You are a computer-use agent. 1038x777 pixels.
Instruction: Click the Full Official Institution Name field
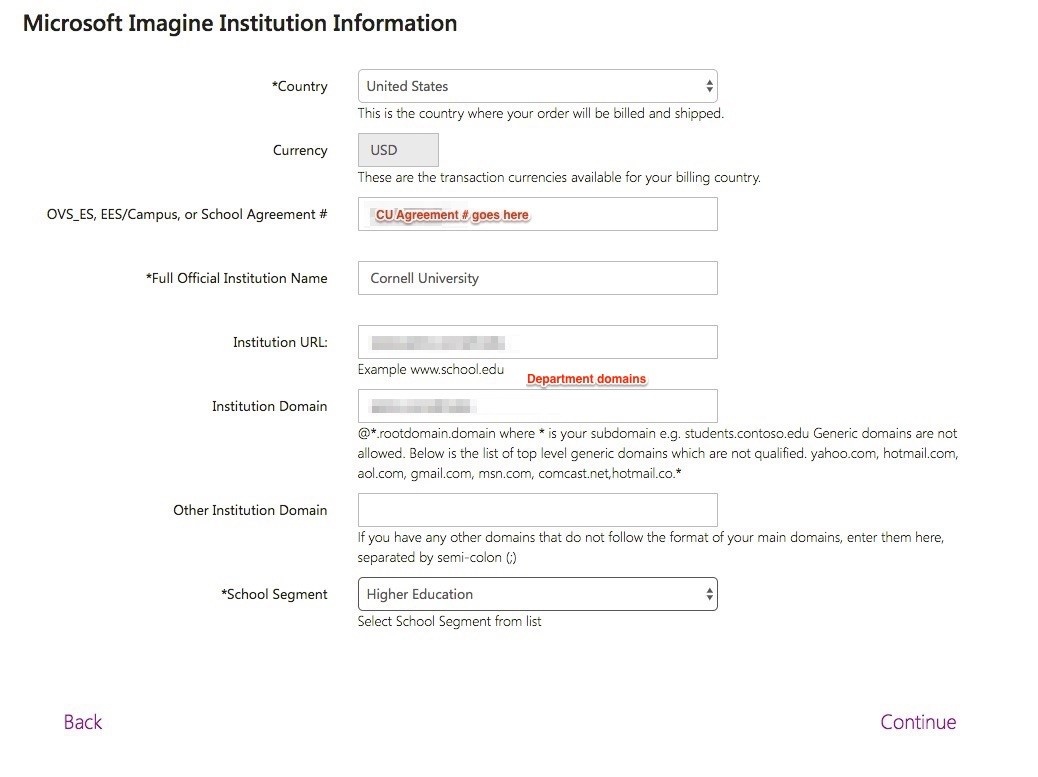pos(538,278)
